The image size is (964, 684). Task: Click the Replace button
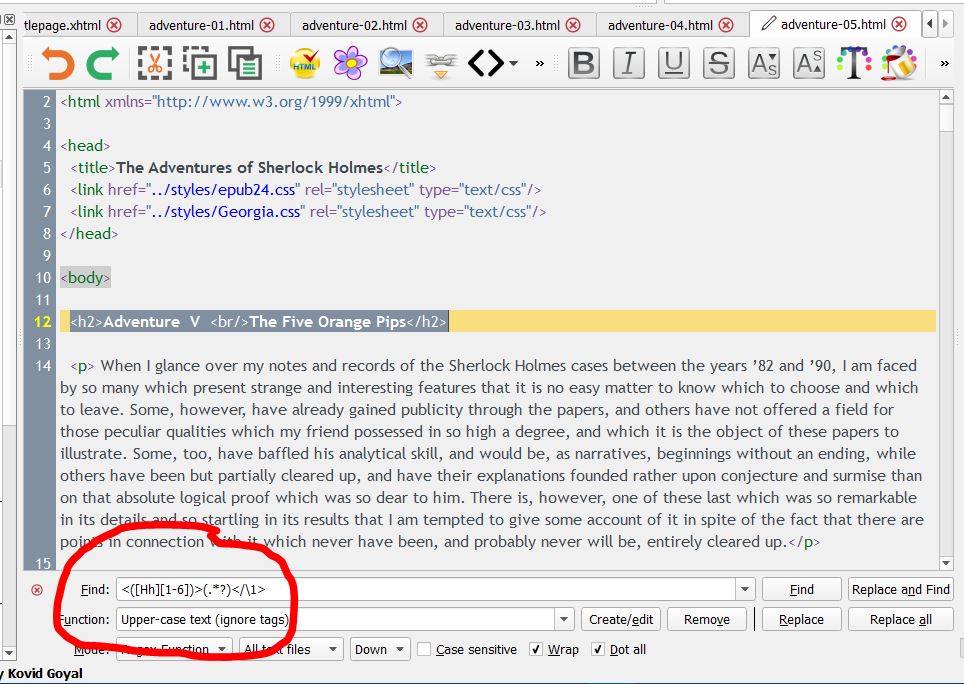801,619
